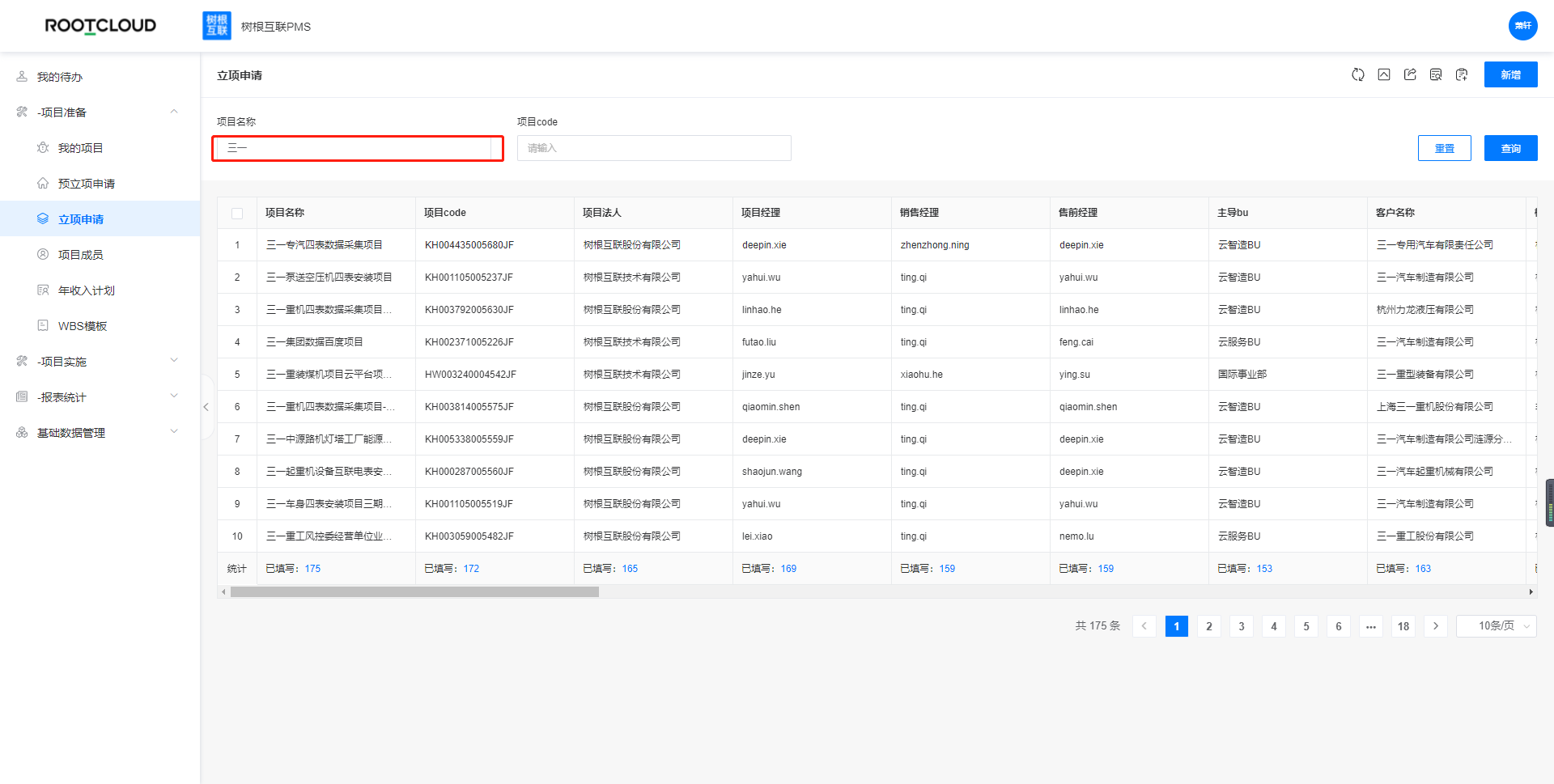Click the table's horizontal scrollbar thumb

[x=414, y=592]
